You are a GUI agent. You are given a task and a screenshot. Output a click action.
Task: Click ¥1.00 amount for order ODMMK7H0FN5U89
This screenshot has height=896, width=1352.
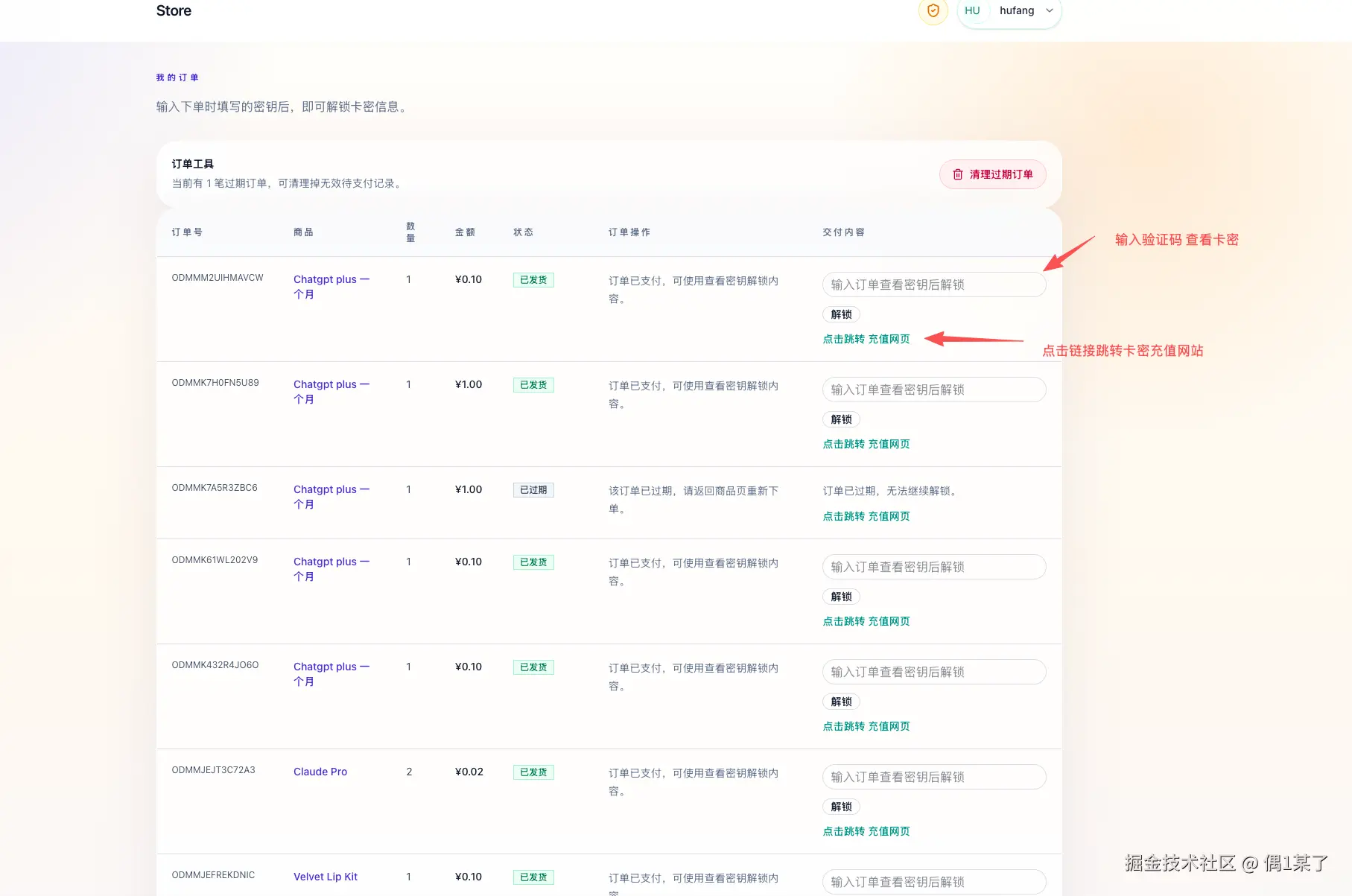click(x=469, y=384)
